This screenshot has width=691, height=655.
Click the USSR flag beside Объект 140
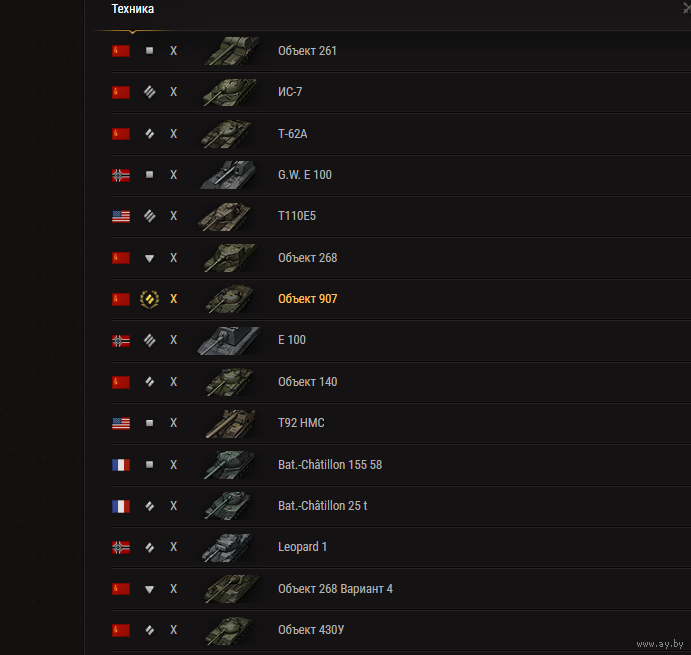pyautogui.click(x=121, y=382)
